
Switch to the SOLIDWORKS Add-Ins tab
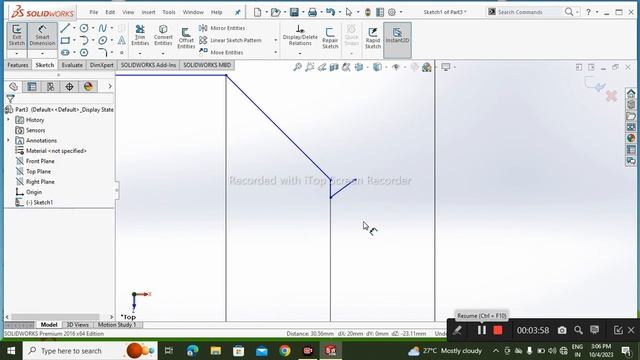(x=148, y=65)
